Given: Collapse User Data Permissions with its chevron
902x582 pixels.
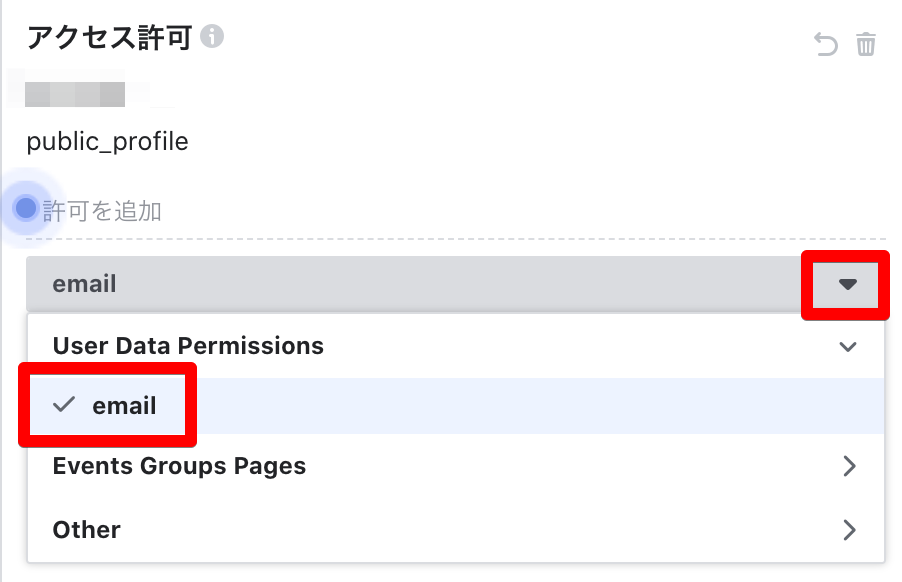Looking at the screenshot, I should point(848,347).
